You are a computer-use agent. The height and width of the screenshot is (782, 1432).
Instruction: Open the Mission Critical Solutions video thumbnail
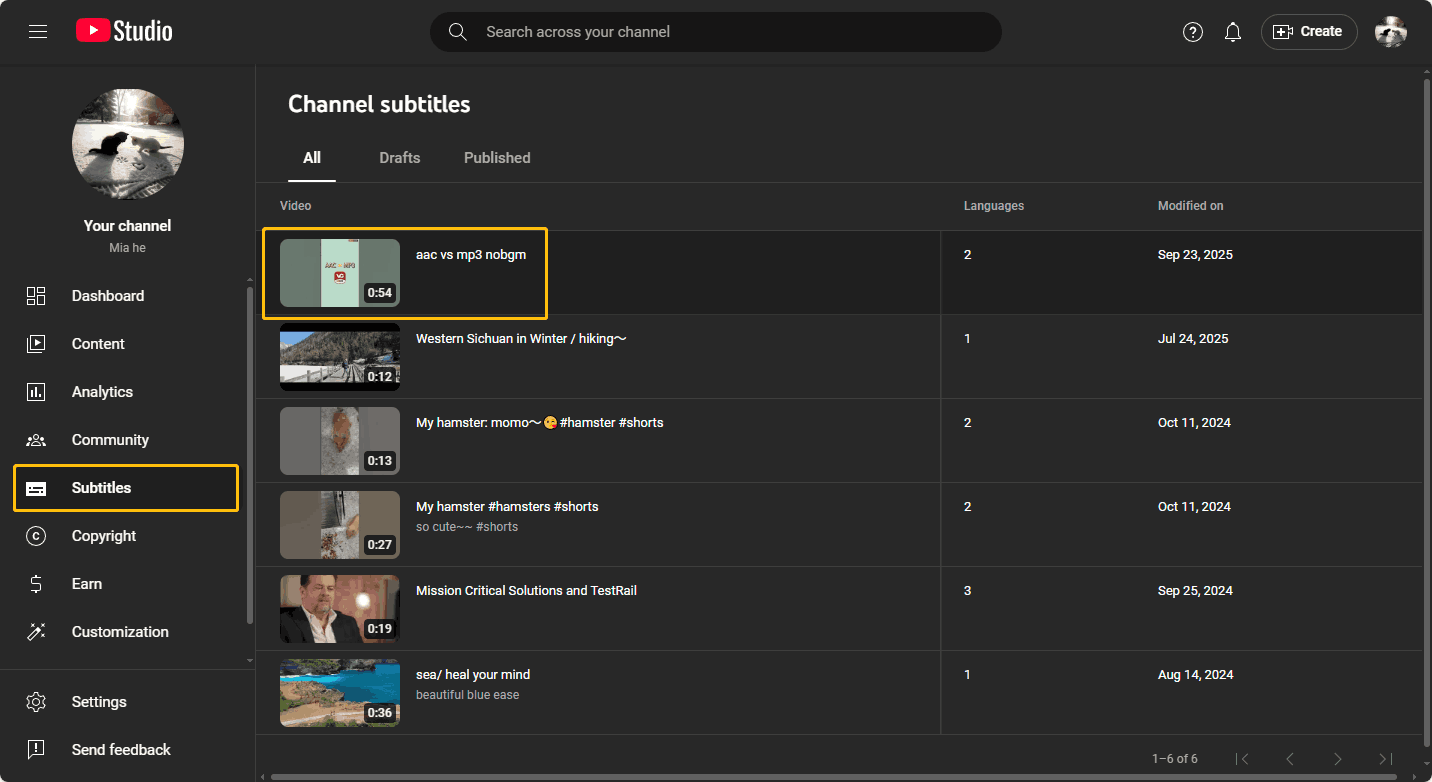point(339,609)
